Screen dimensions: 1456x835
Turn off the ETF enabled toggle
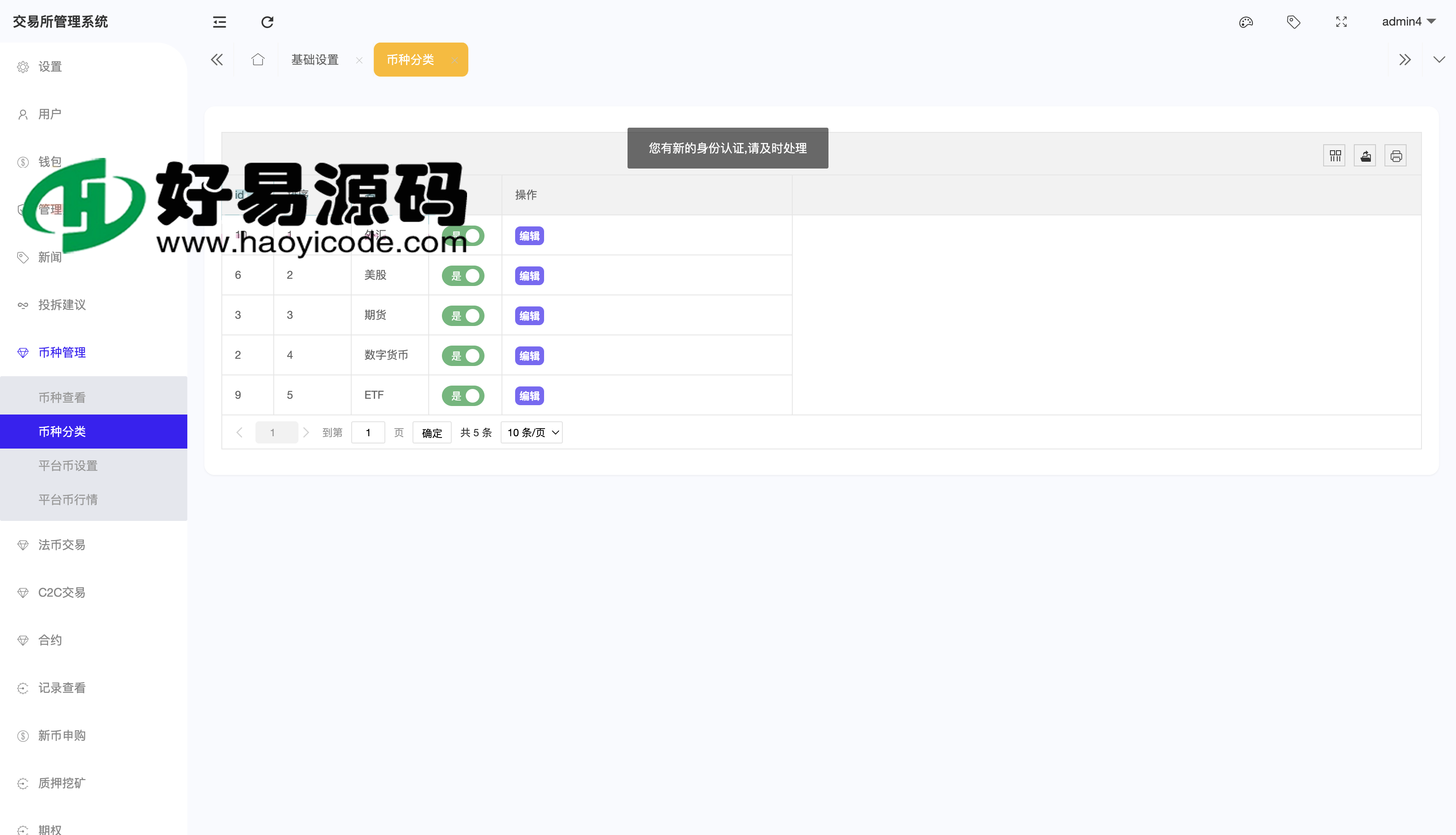coord(463,395)
